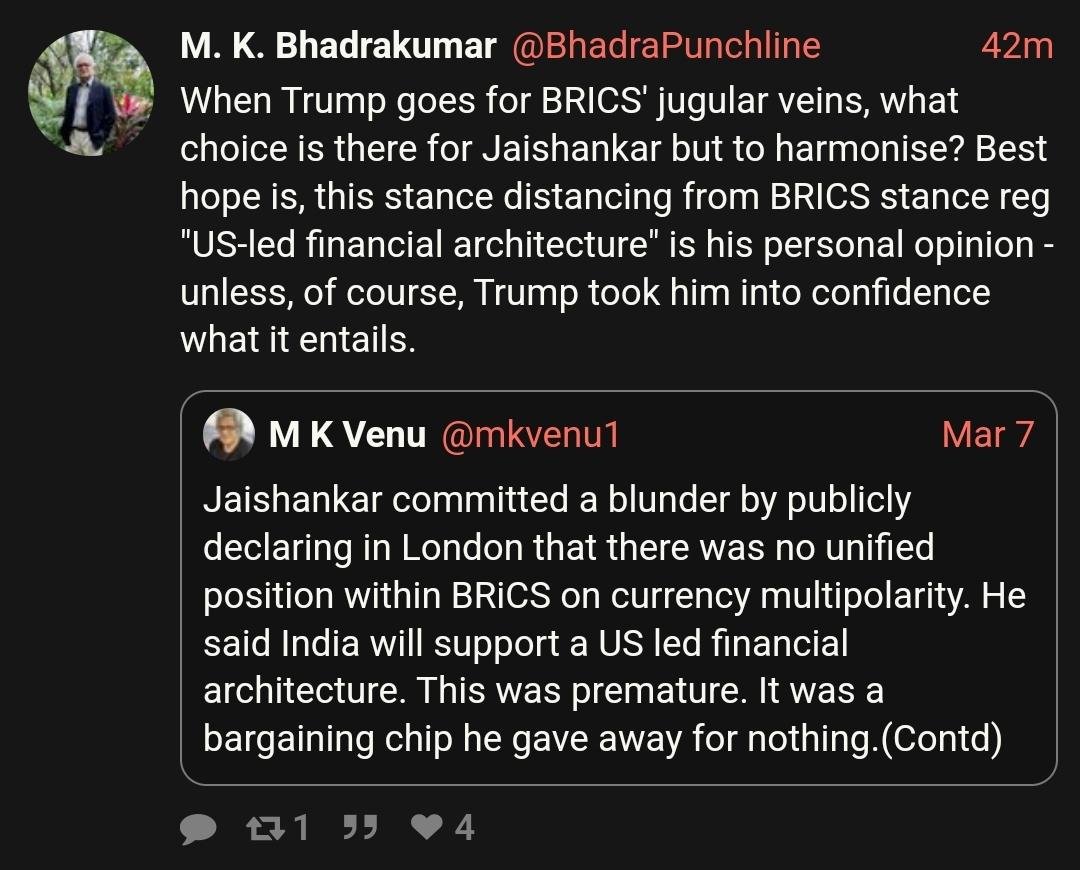Click the 42m timestamp
1080x870 pixels.
point(1016,46)
